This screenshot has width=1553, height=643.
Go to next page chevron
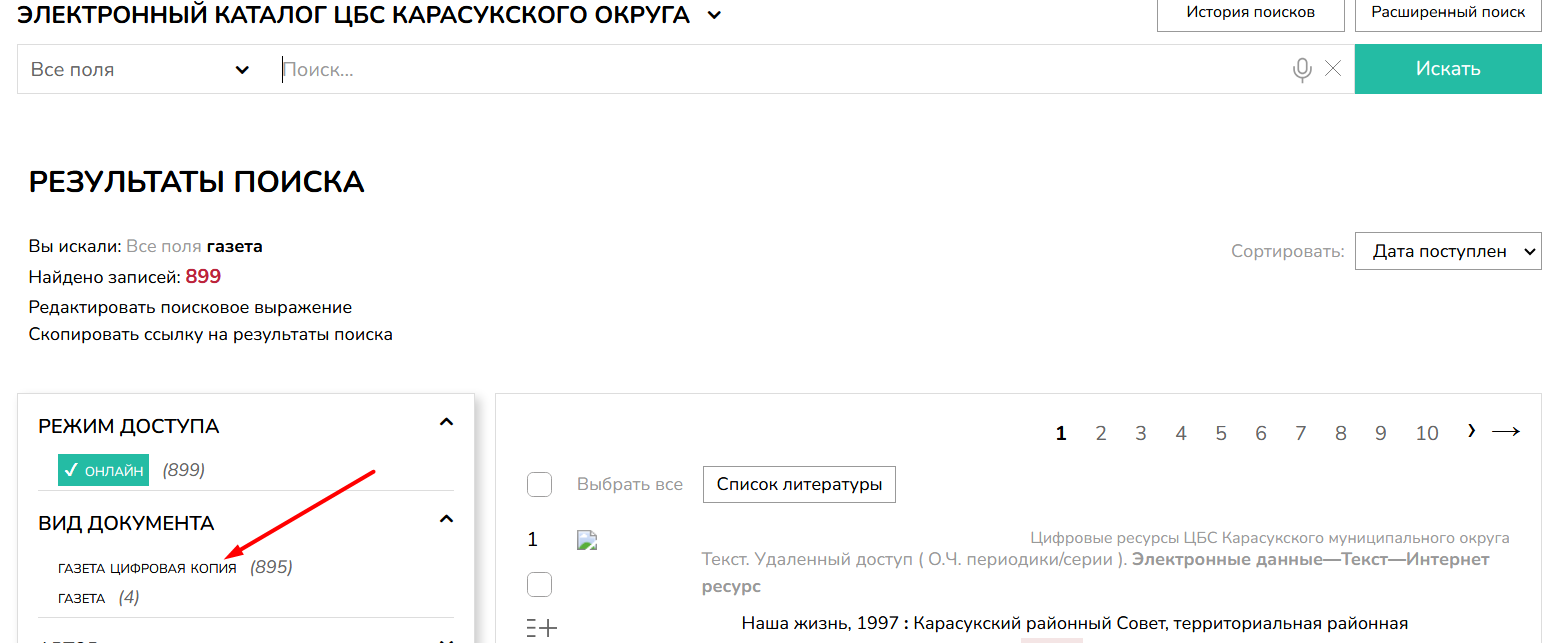pos(1471,431)
